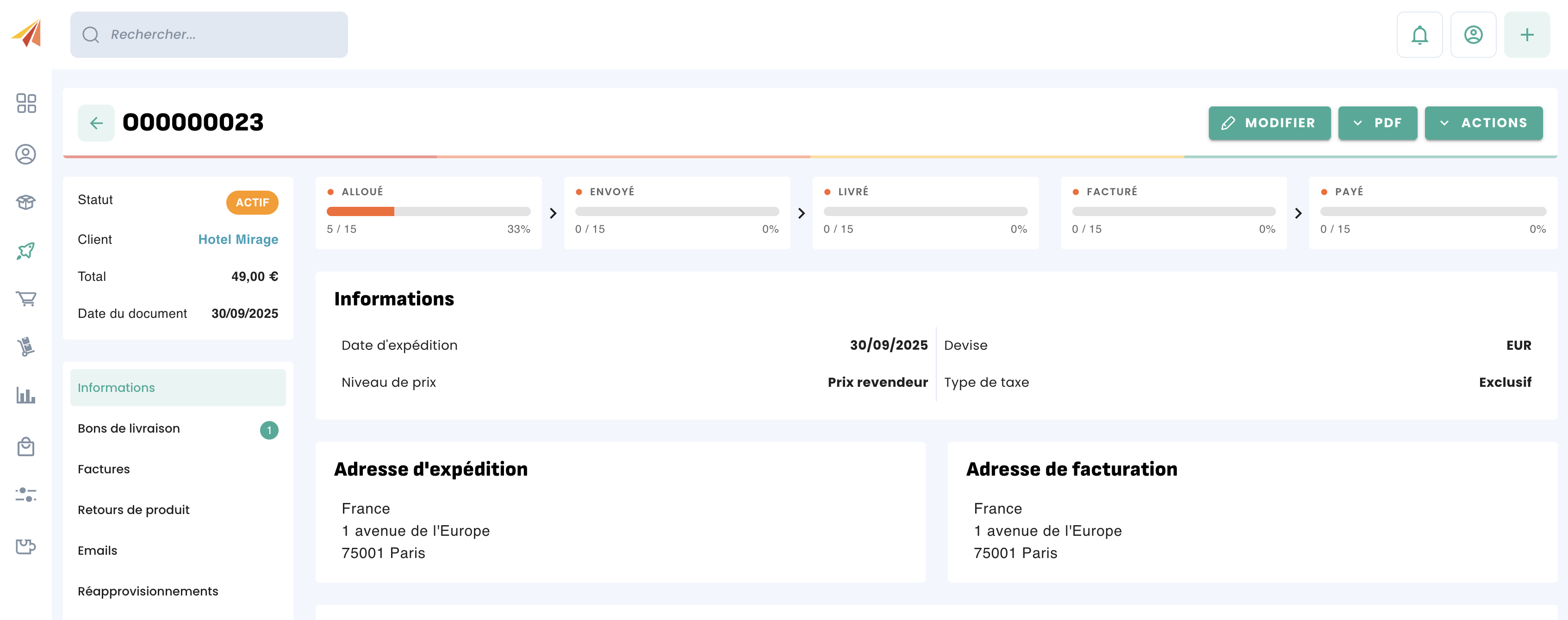Expand the PDF dropdown
Image resolution: width=1568 pixels, height=620 pixels.
1377,123
